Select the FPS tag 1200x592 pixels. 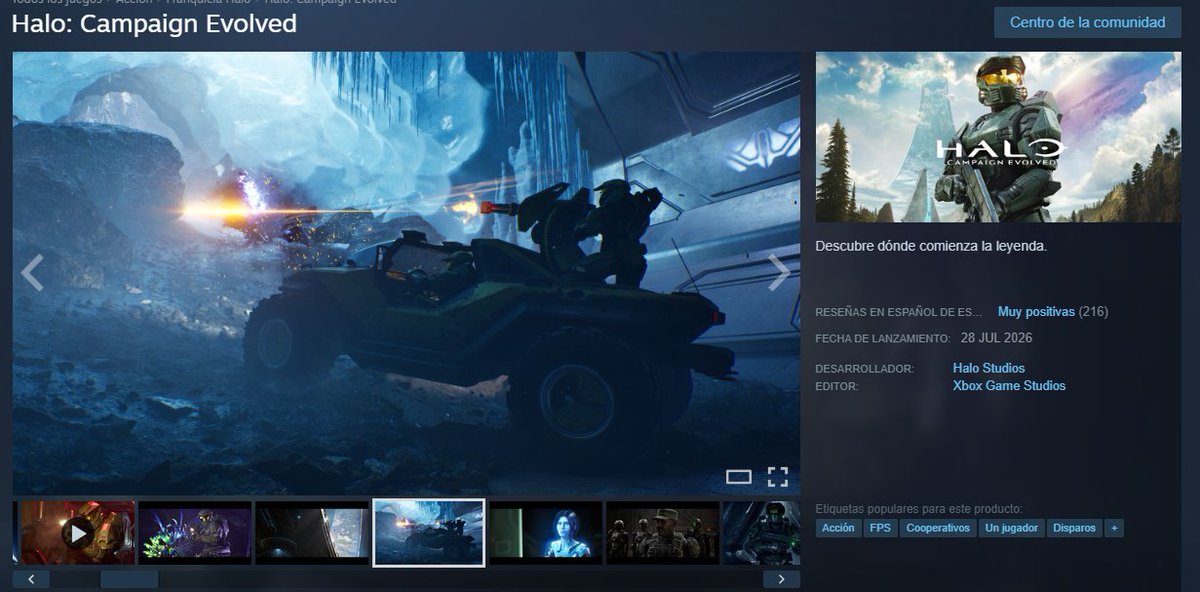pyautogui.click(x=880, y=528)
